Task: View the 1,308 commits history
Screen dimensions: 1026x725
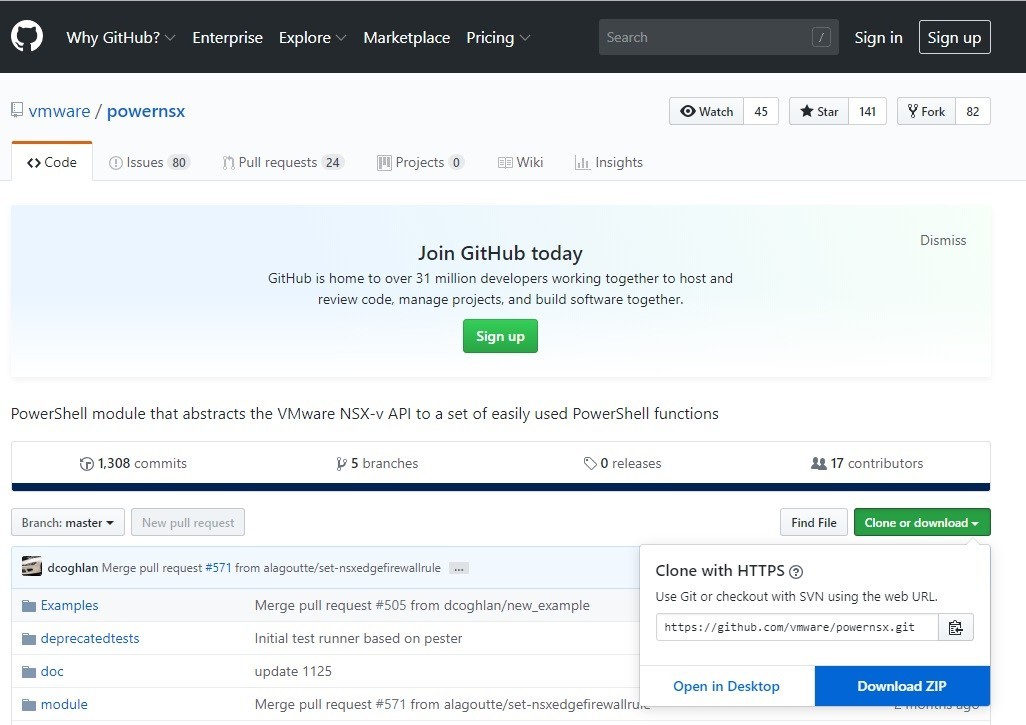Action: (x=133, y=464)
